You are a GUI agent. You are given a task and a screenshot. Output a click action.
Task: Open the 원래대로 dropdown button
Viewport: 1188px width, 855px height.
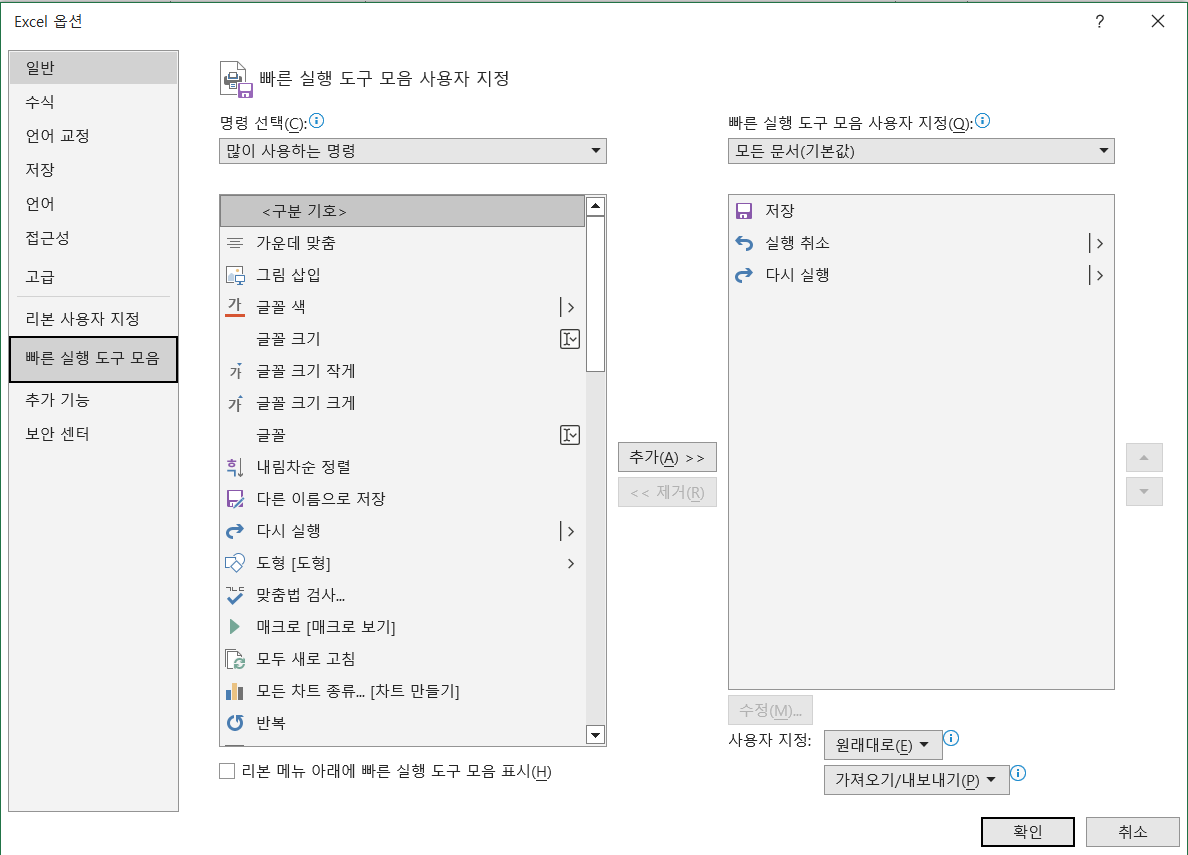[x=883, y=745]
